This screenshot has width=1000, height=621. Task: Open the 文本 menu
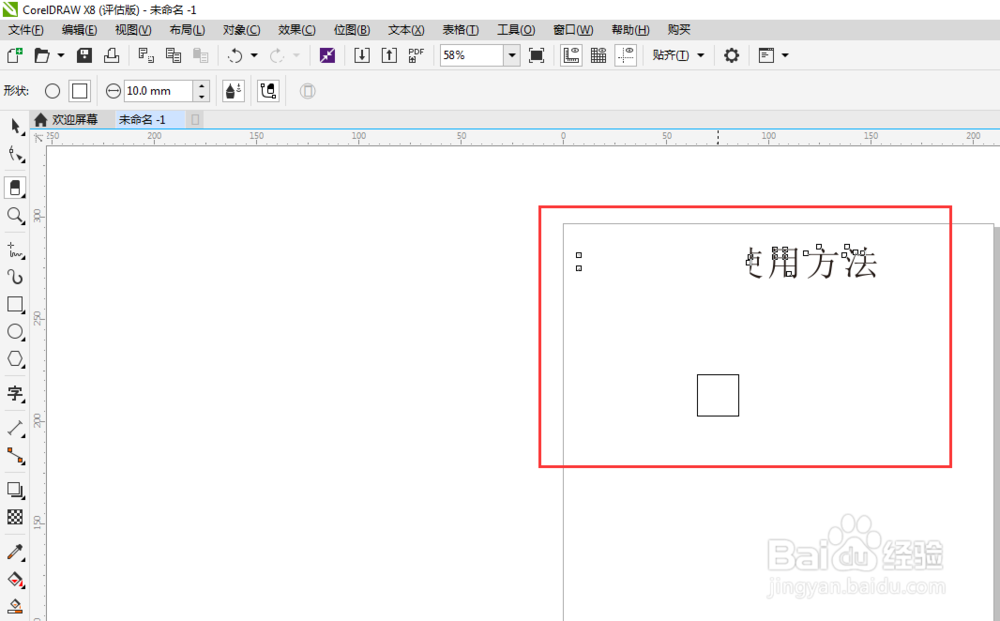point(405,29)
